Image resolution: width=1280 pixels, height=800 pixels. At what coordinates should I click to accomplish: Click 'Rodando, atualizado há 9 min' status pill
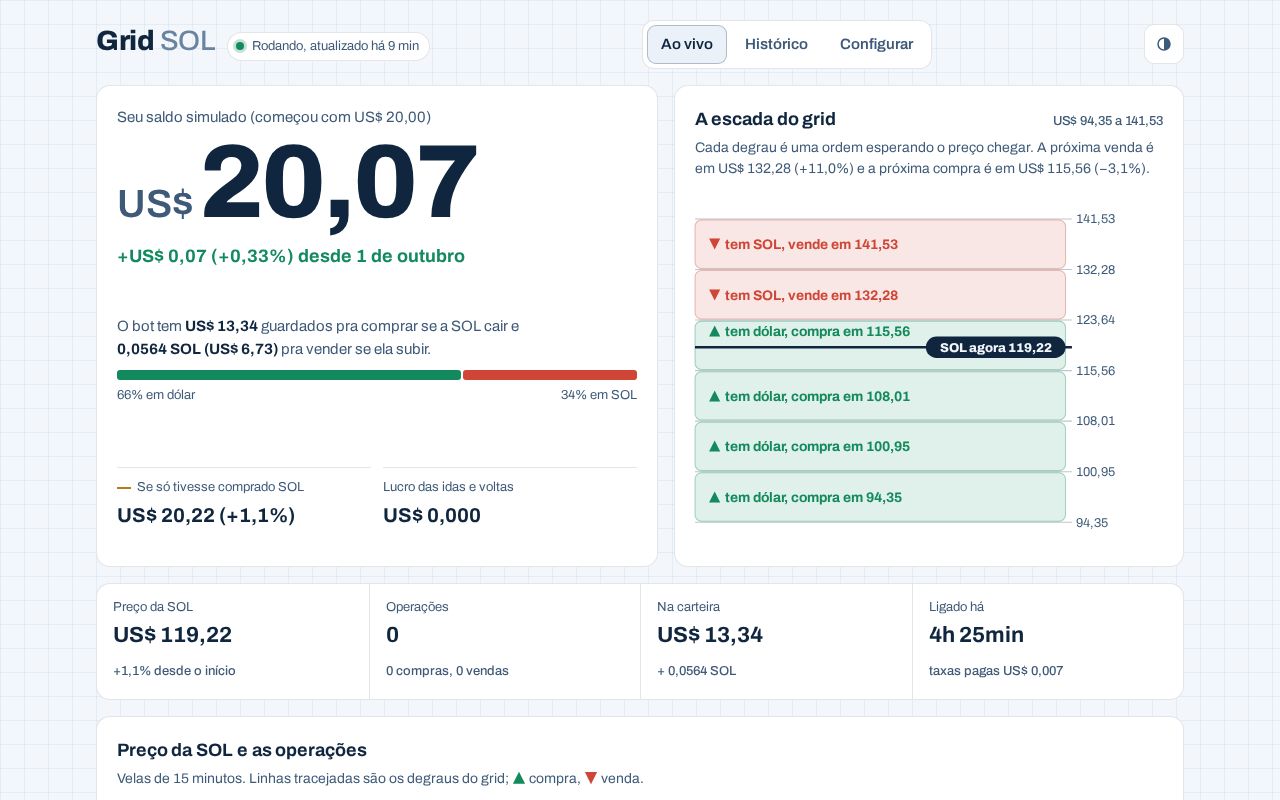328,46
